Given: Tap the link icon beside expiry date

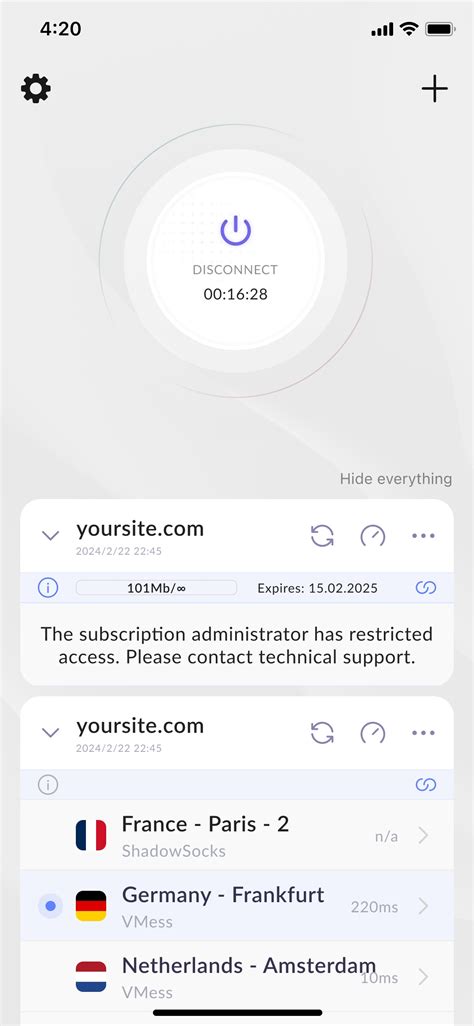Looking at the screenshot, I should 426,588.
